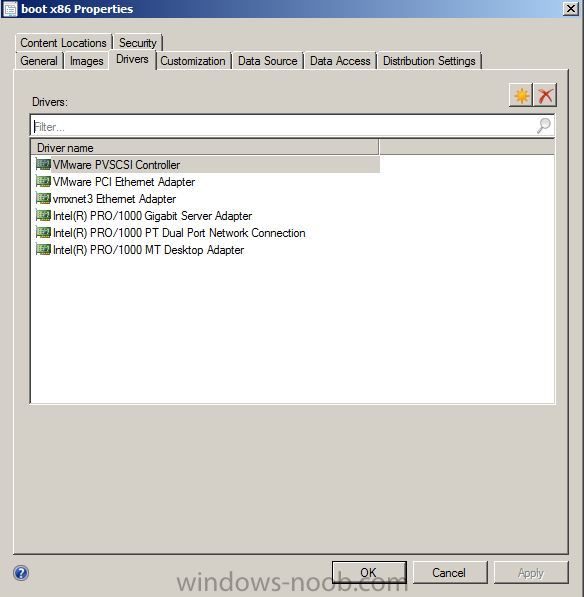Close the boot x86 Properties dialog
The width and height of the screenshot is (584, 597).
click(571, 8)
